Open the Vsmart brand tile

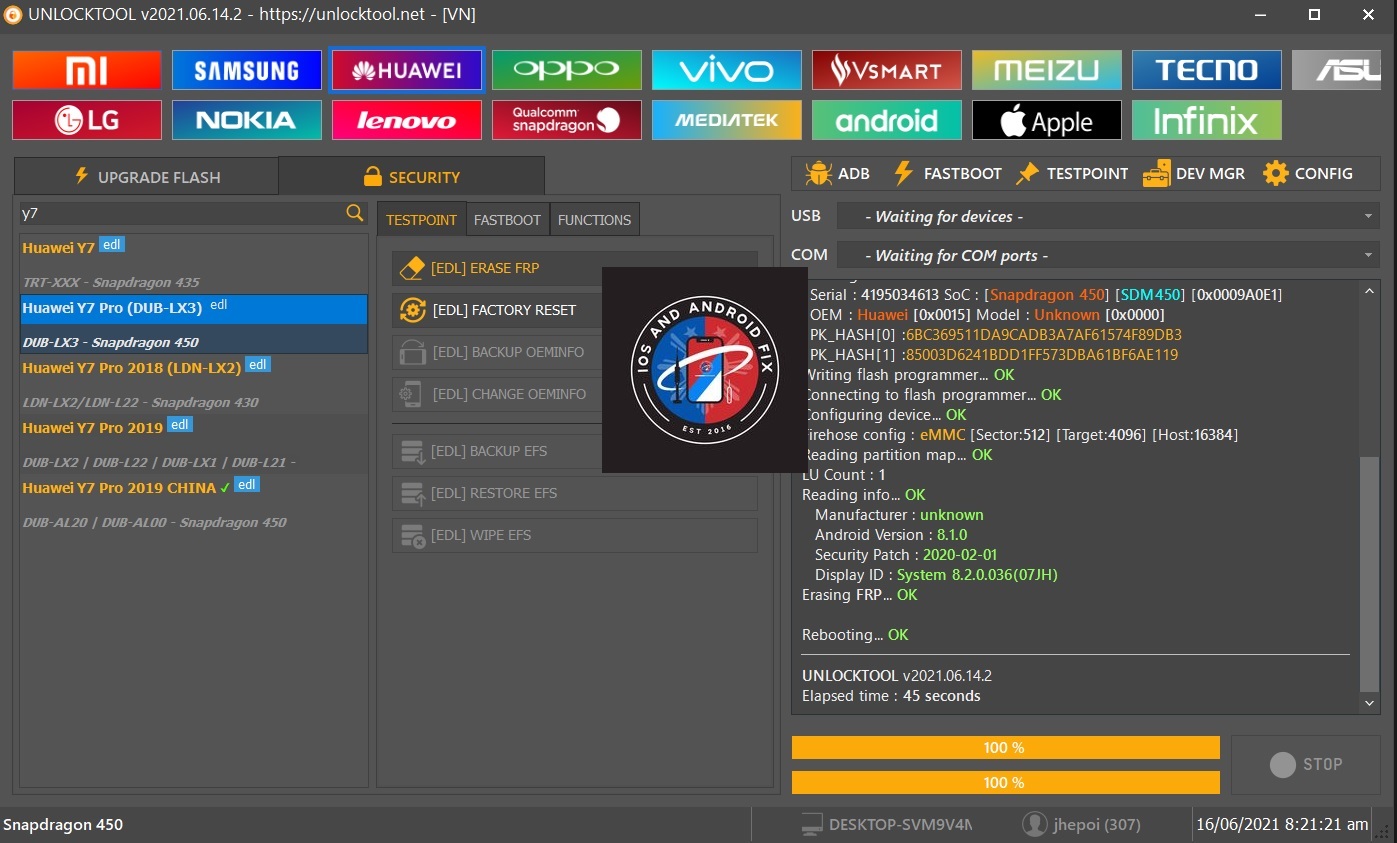pos(887,70)
